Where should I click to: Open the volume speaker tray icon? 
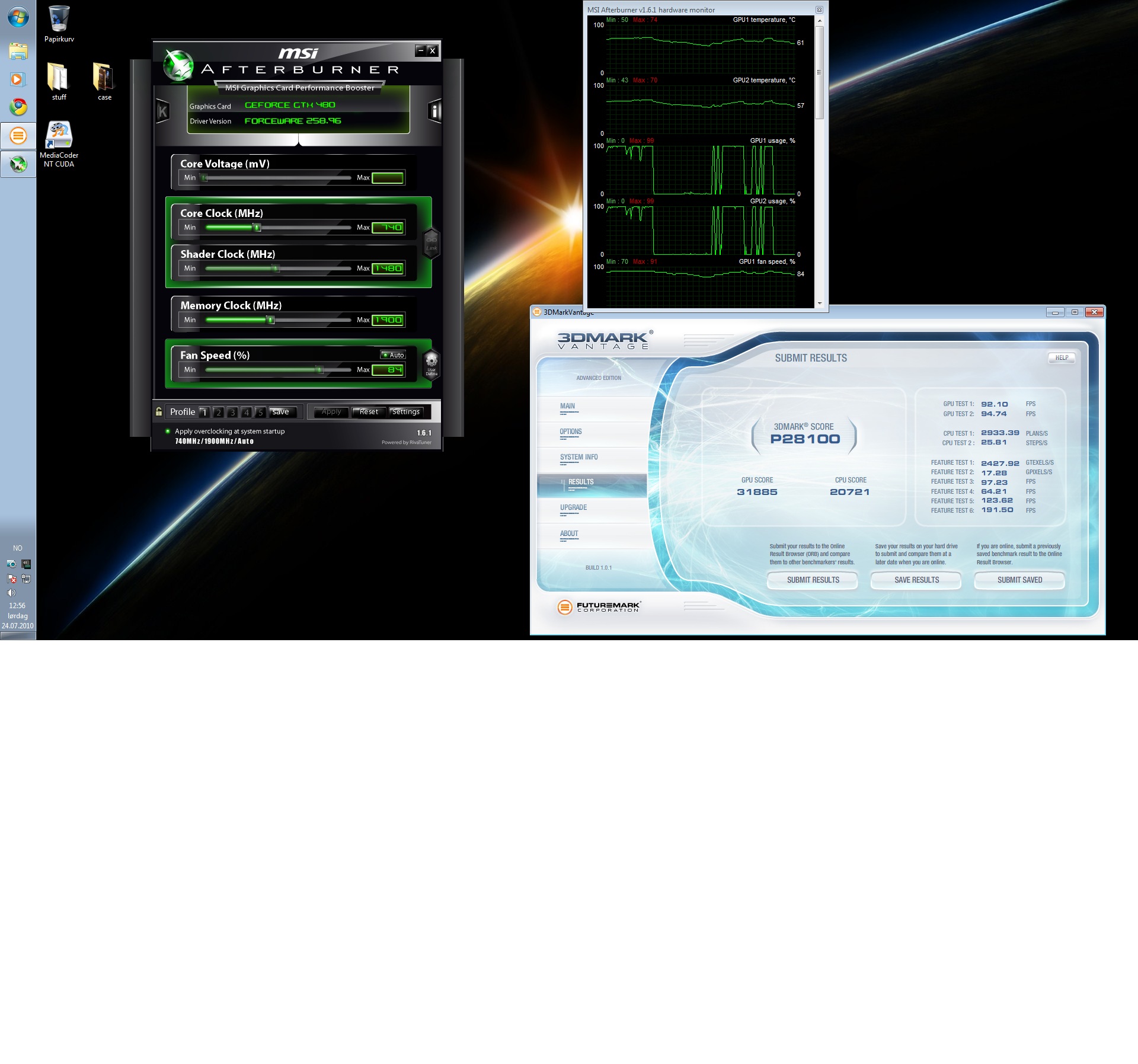[11, 592]
